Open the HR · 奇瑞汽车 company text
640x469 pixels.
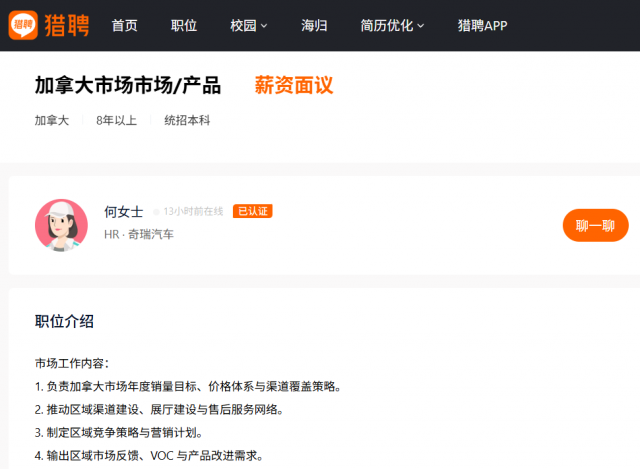[x=139, y=234]
